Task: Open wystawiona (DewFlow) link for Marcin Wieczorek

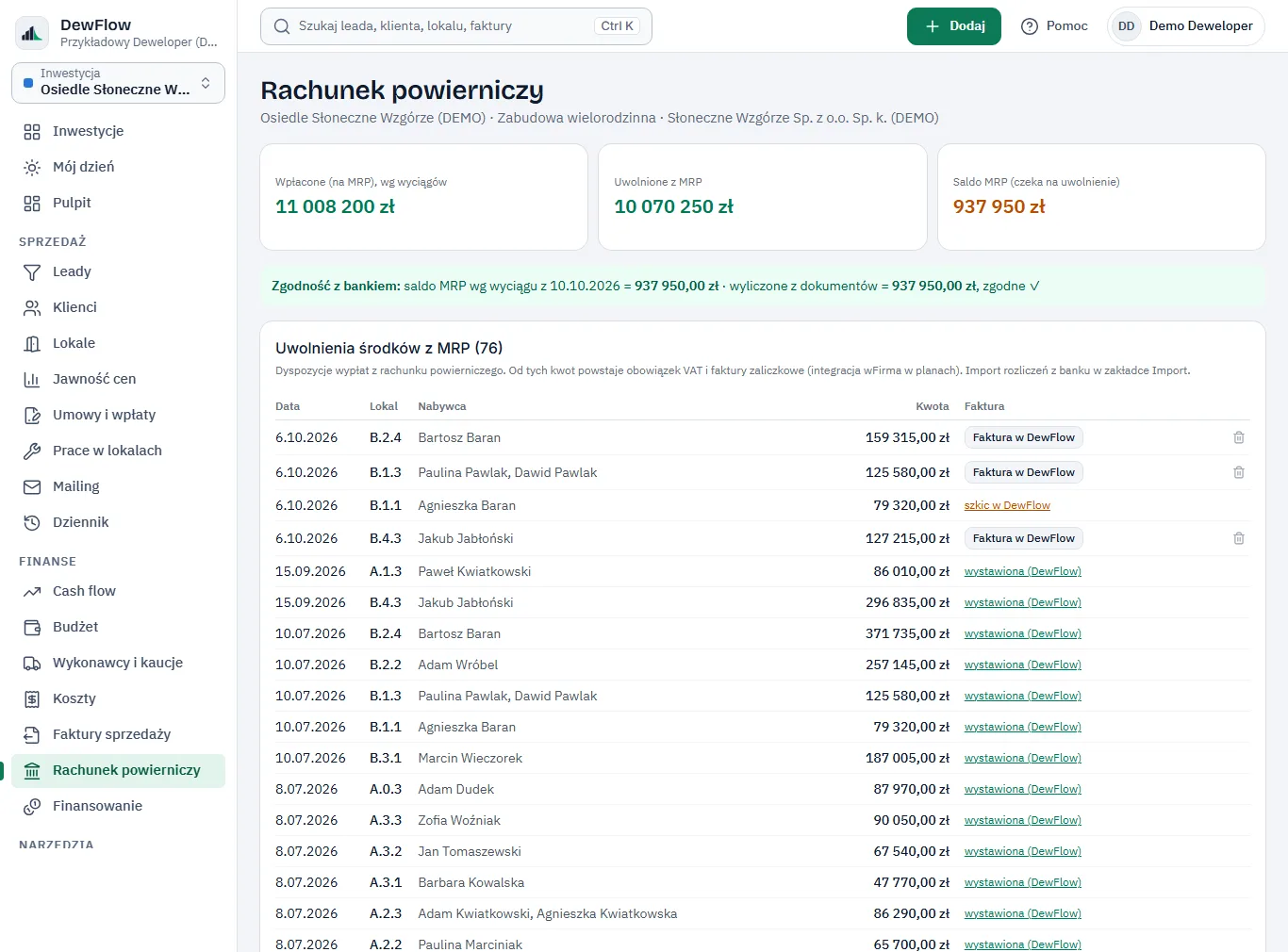Action: tap(1023, 758)
